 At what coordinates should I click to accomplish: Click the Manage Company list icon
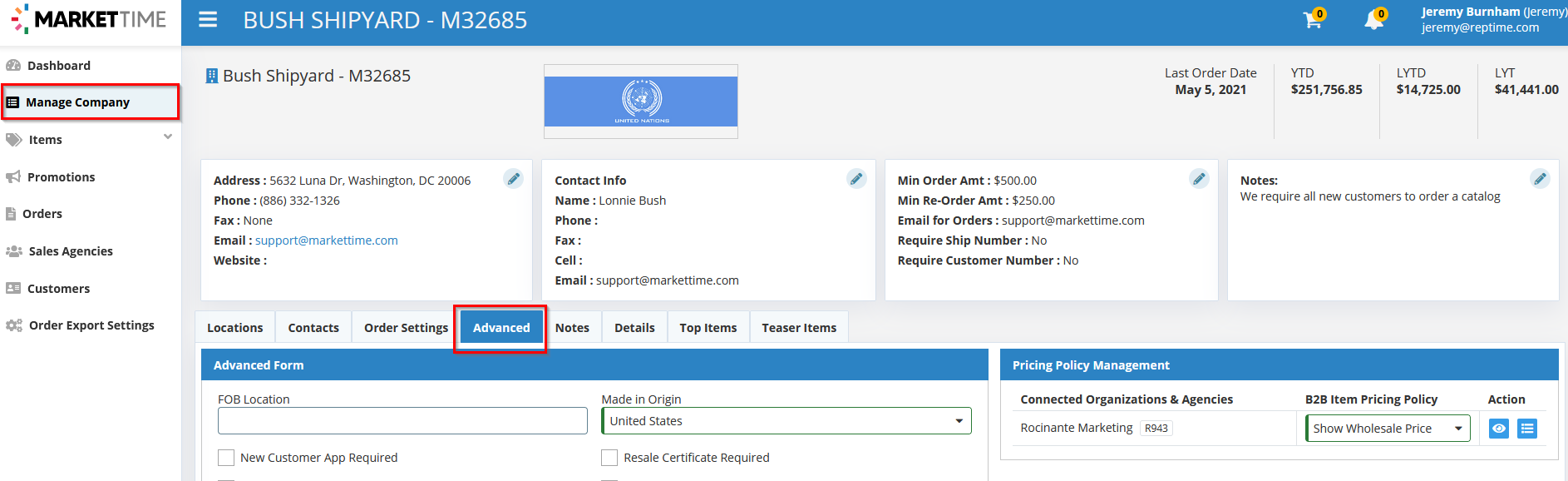point(12,102)
